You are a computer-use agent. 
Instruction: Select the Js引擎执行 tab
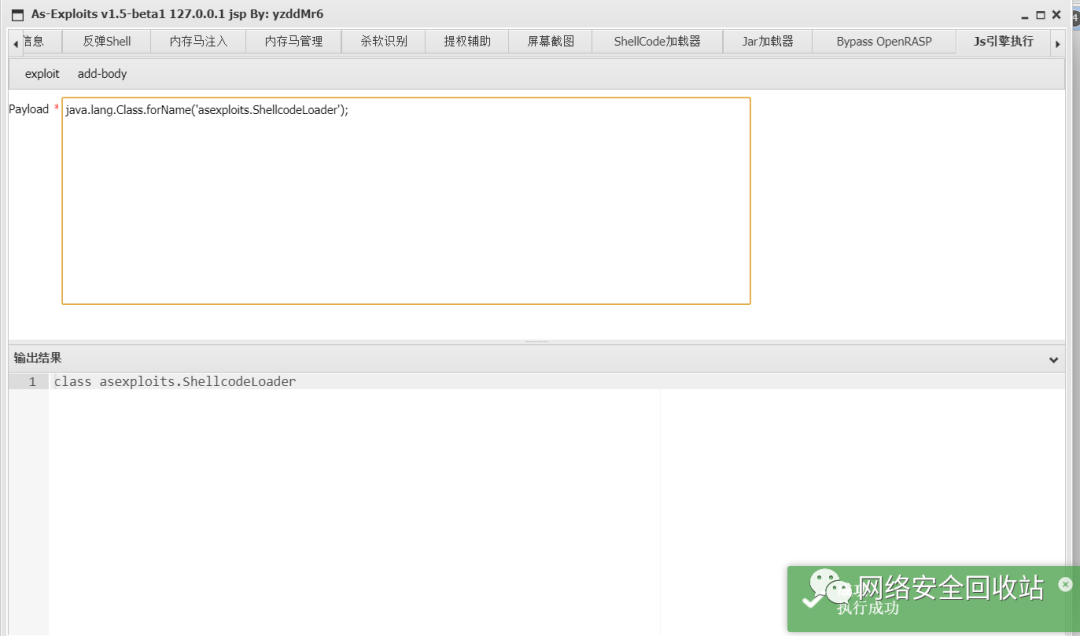coord(1003,41)
